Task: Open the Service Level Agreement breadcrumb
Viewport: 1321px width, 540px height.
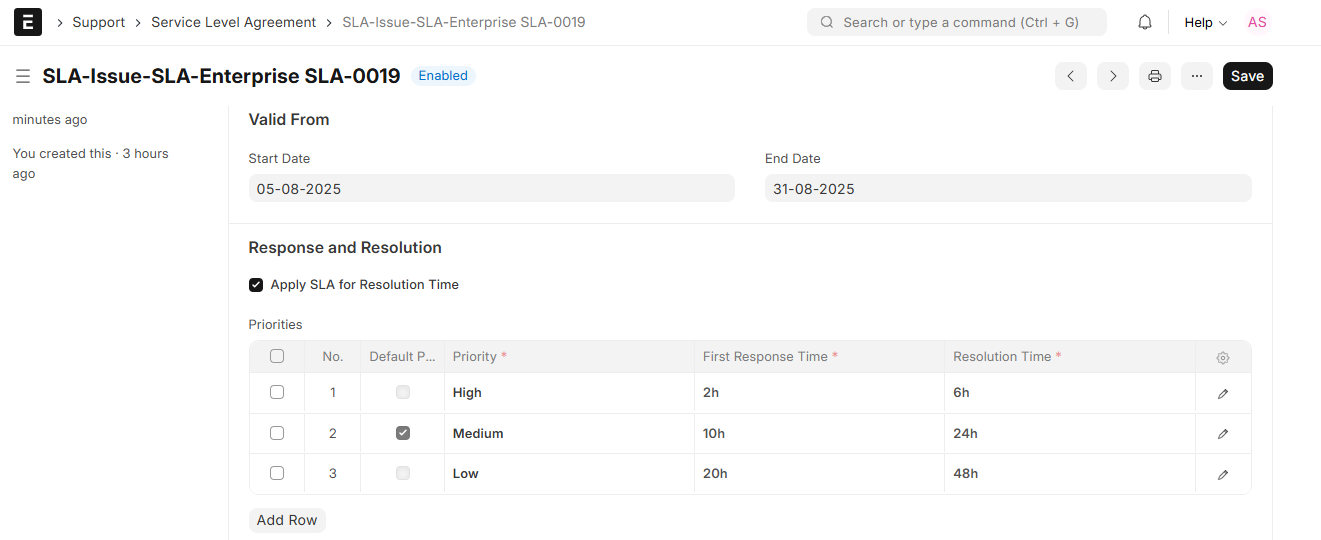Action: click(233, 22)
